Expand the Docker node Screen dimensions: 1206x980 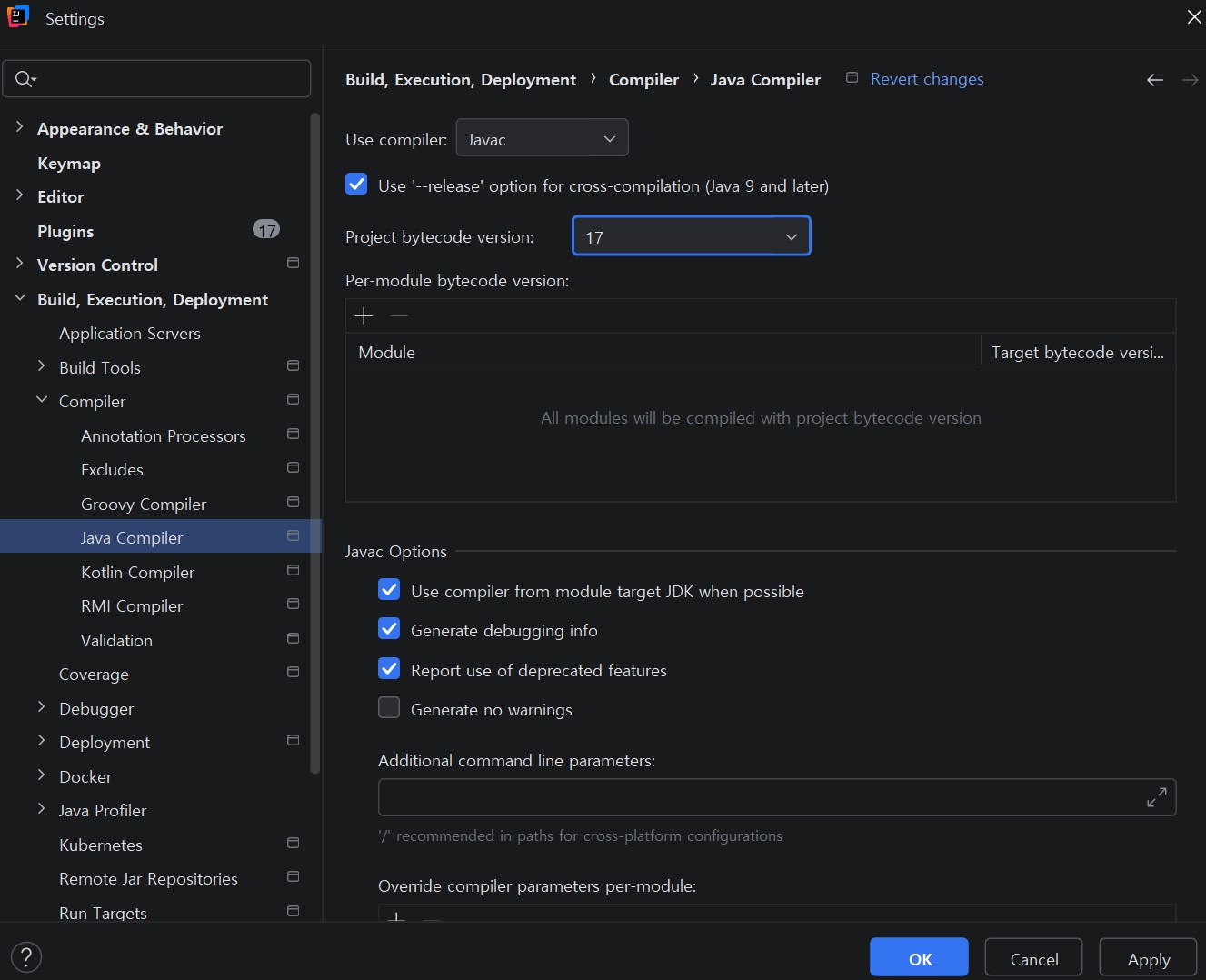(x=42, y=775)
